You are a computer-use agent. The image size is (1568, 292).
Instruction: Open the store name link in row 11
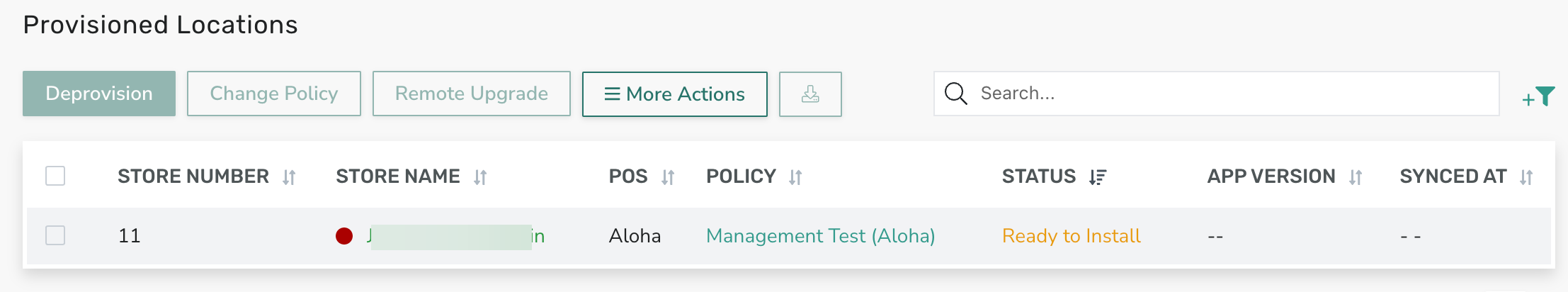(456, 236)
